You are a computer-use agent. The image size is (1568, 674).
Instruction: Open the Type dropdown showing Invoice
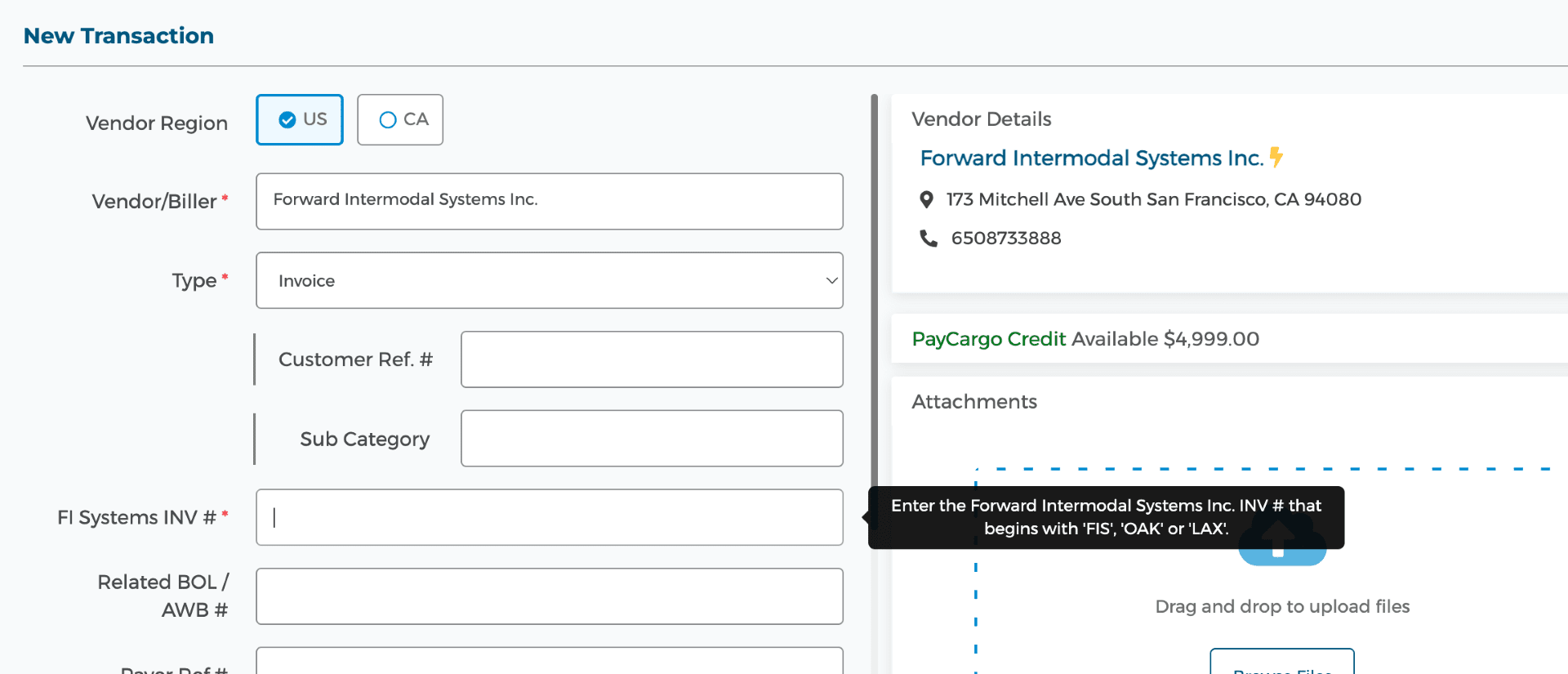click(x=550, y=280)
